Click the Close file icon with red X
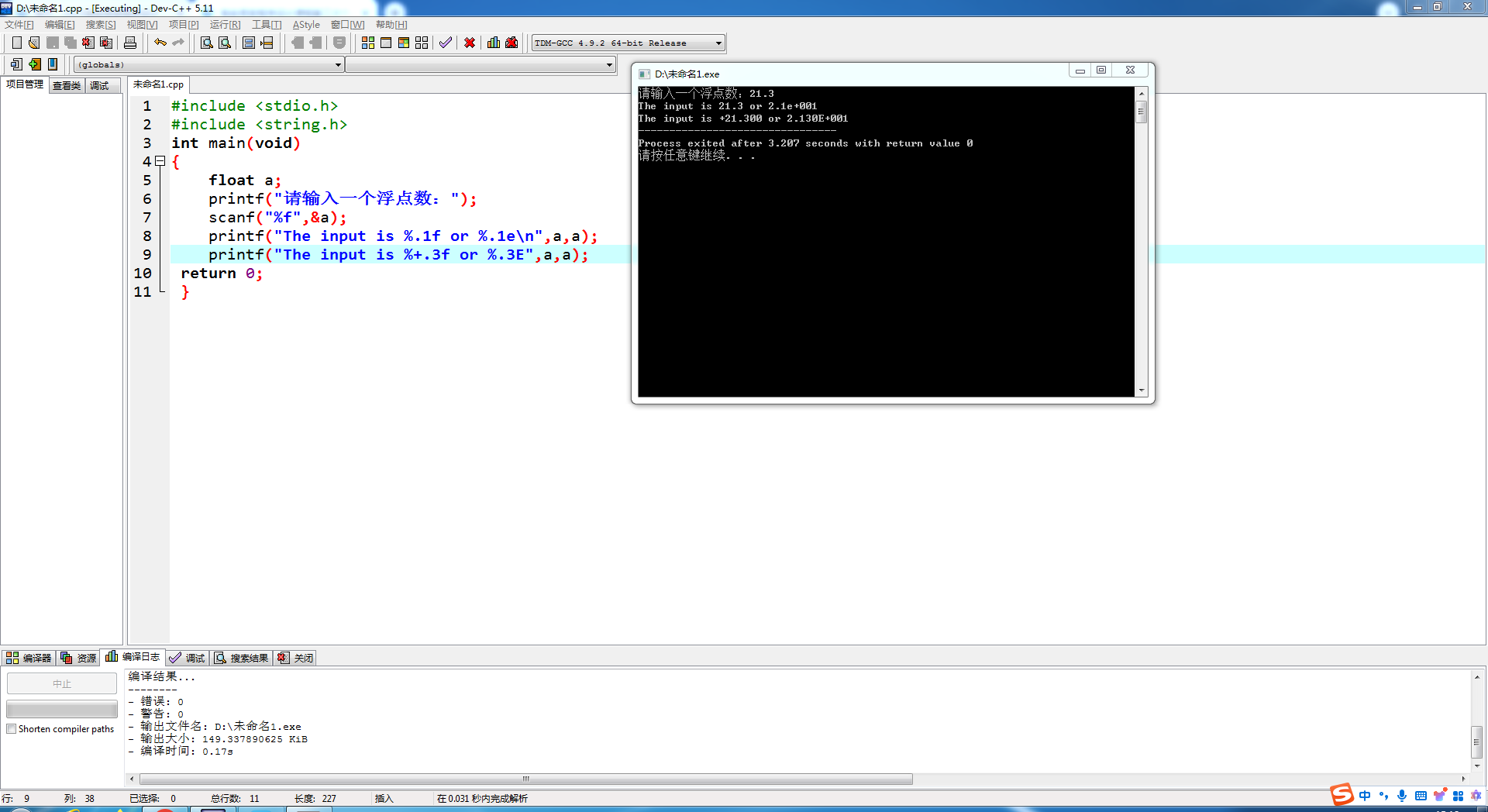This screenshot has width=1488, height=812. click(88, 43)
